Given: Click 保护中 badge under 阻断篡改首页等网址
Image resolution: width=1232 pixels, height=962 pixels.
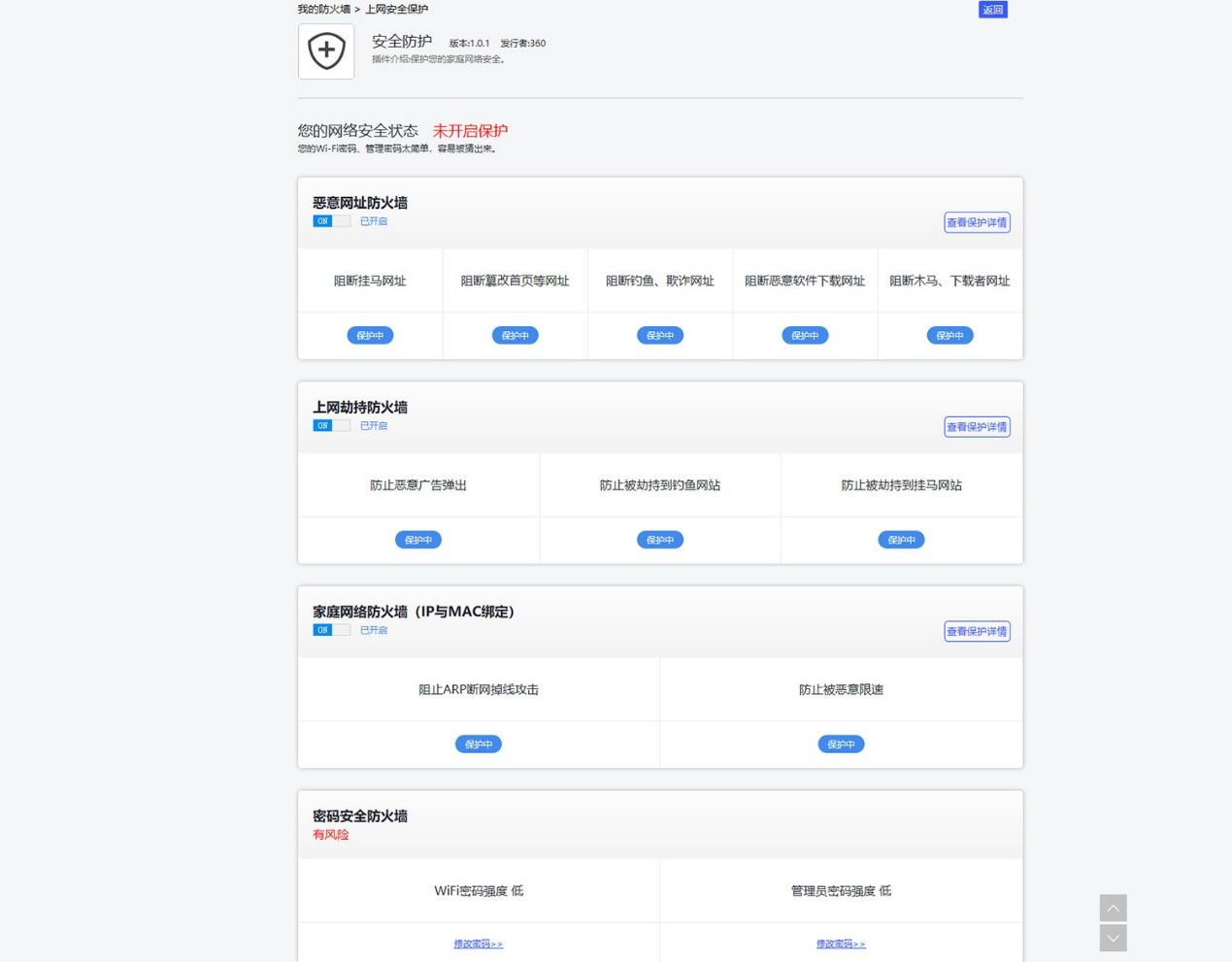Looking at the screenshot, I should pyautogui.click(x=515, y=336).
